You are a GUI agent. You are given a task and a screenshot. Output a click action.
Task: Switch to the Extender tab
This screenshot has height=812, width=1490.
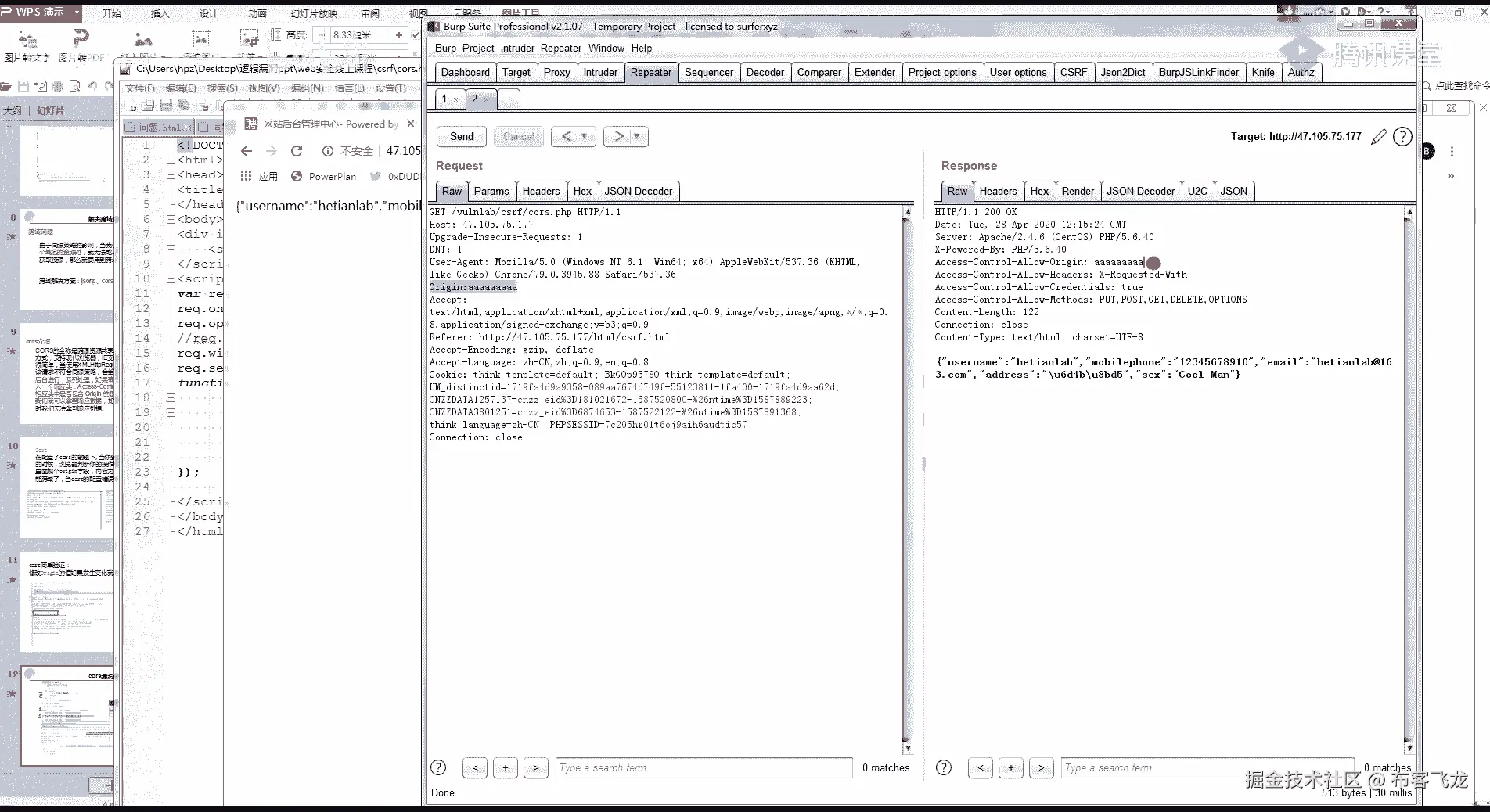[875, 73]
